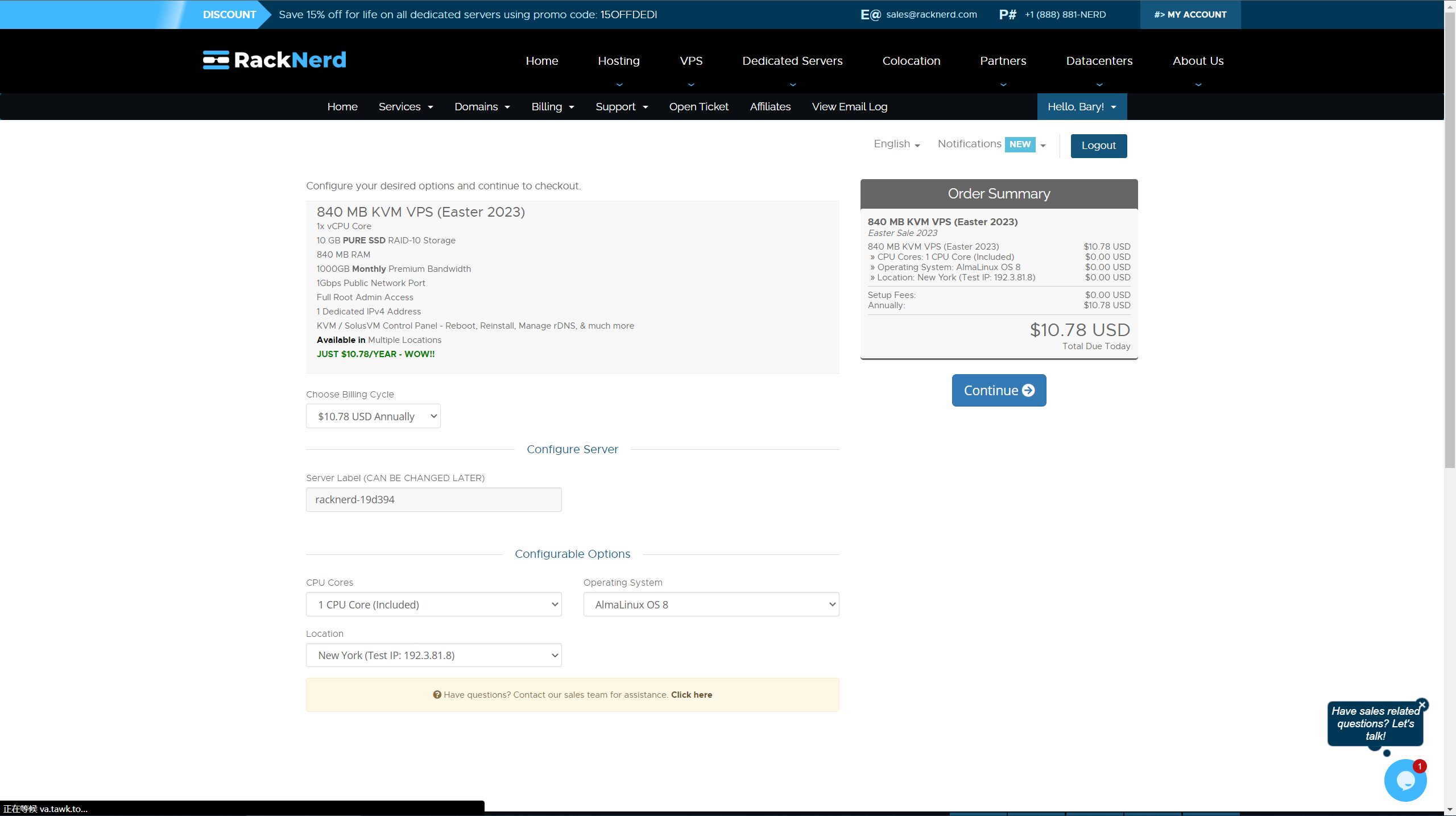Open the tawk.to chat bubble icon
Image resolution: width=1456 pixels, height=816 pixels.
[1405, 781]
